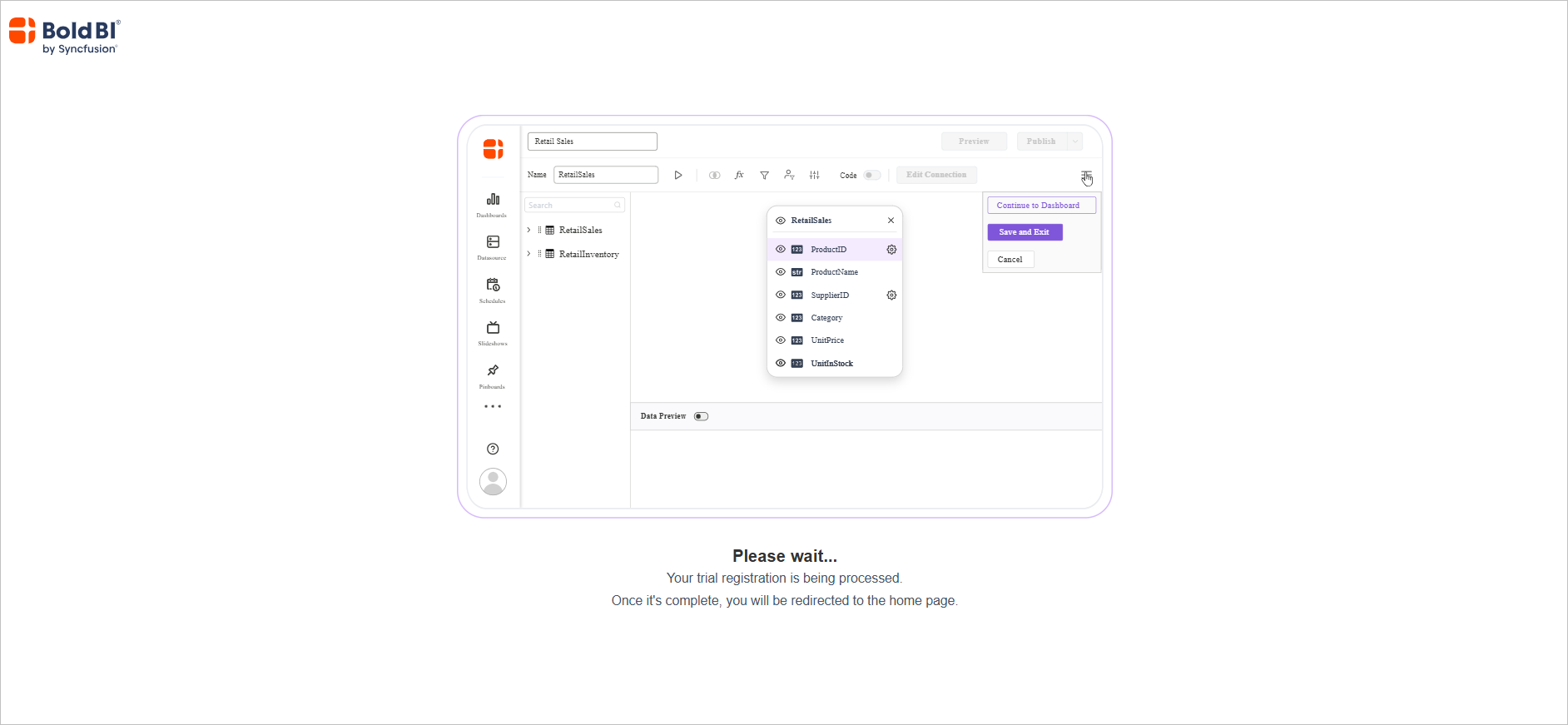Click the Publish button
The image size is (1568, 725).
(x=1041, y=142)
